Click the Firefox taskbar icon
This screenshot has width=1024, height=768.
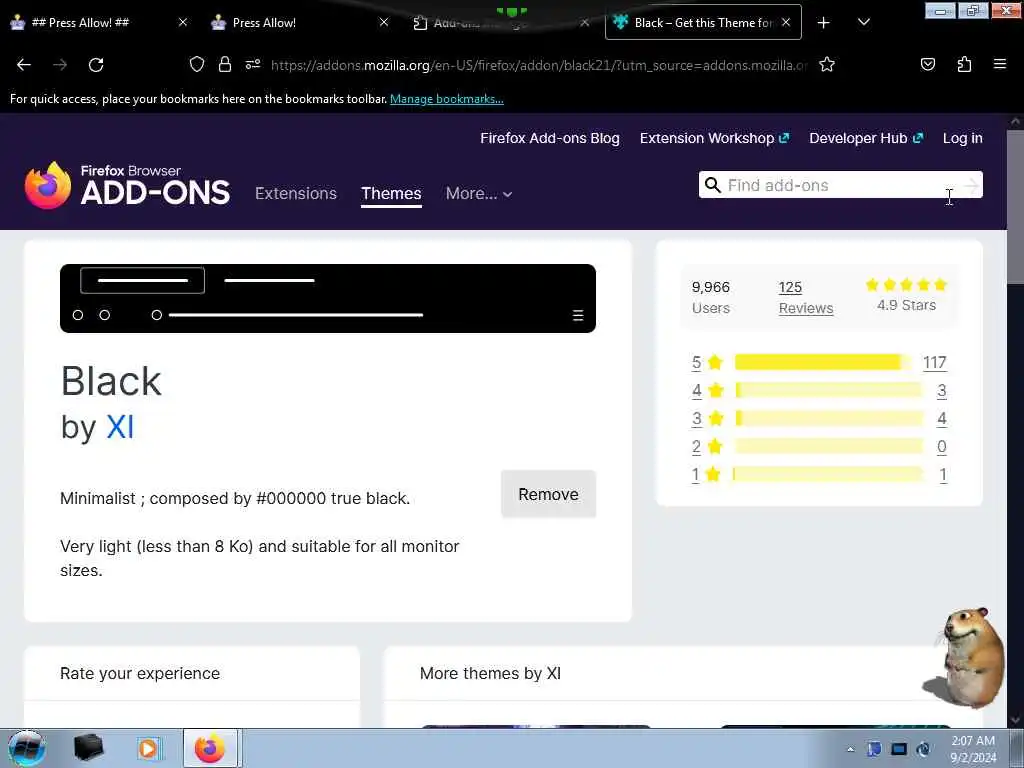pyautogui.click(x=210, y=748)
